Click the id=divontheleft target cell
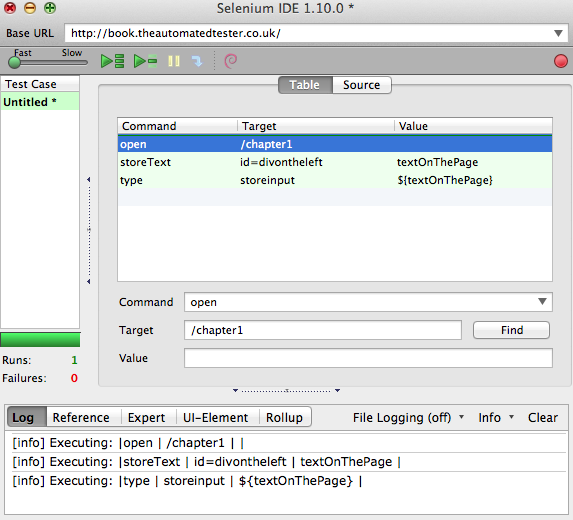 click(281, 162)
